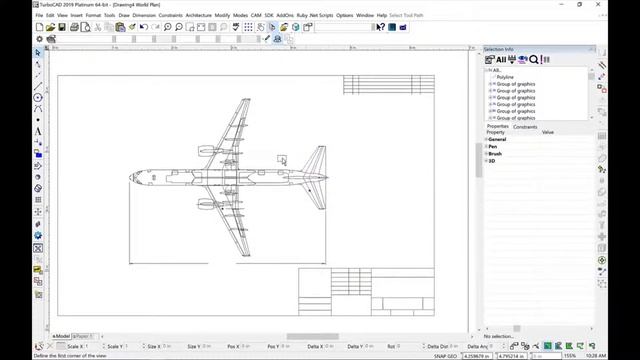The height and width of the screenshot is (360, 640).
Task: Click the camera icon beside the gear
Action: [x=51, y=39]
